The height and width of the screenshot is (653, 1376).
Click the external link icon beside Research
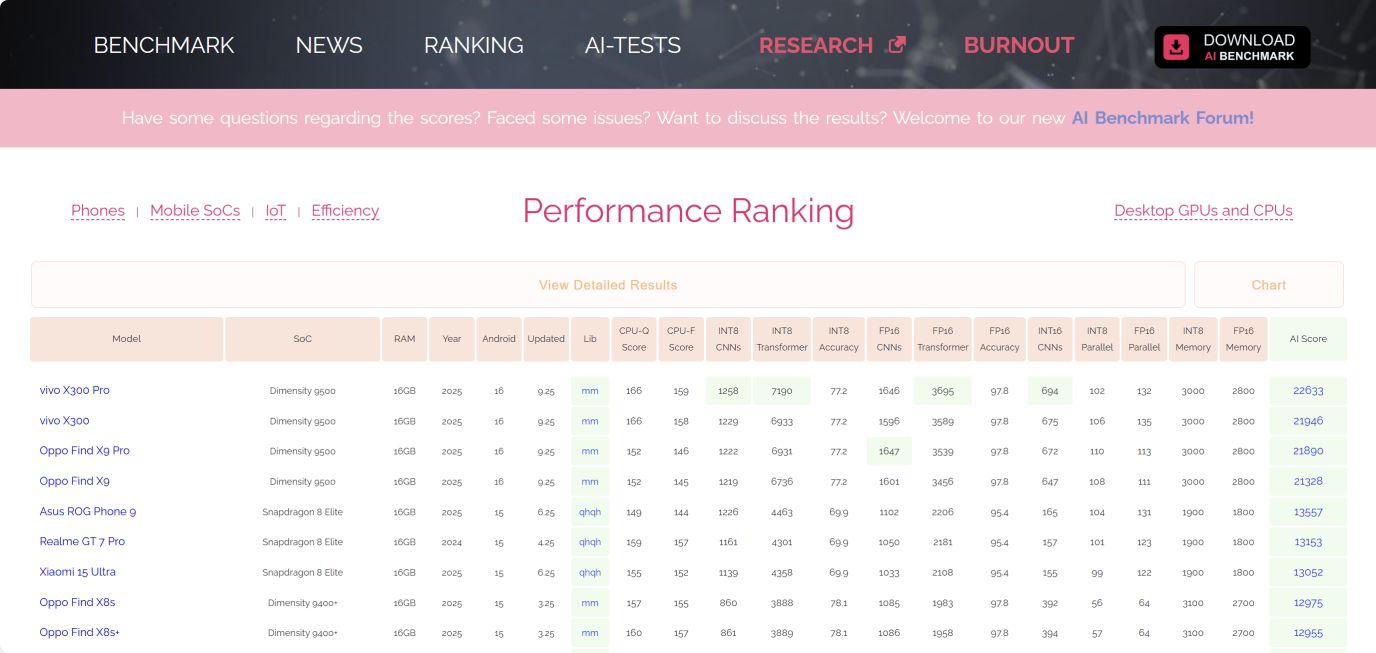pos(897,45)
